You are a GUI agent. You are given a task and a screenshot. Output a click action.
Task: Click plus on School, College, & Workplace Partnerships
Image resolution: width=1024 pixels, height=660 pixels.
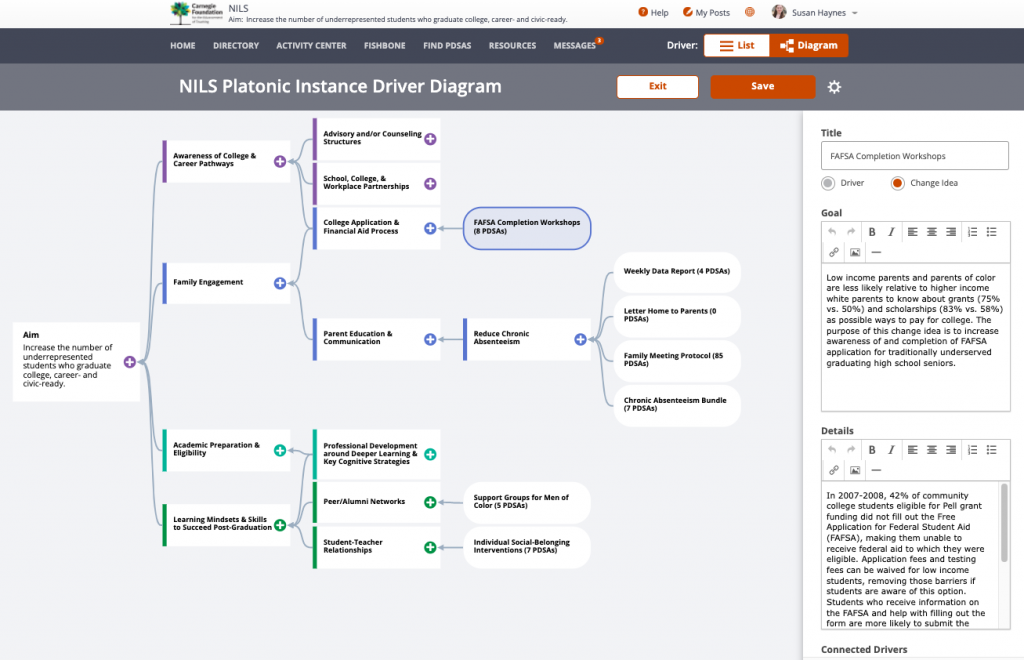(430, 183)
